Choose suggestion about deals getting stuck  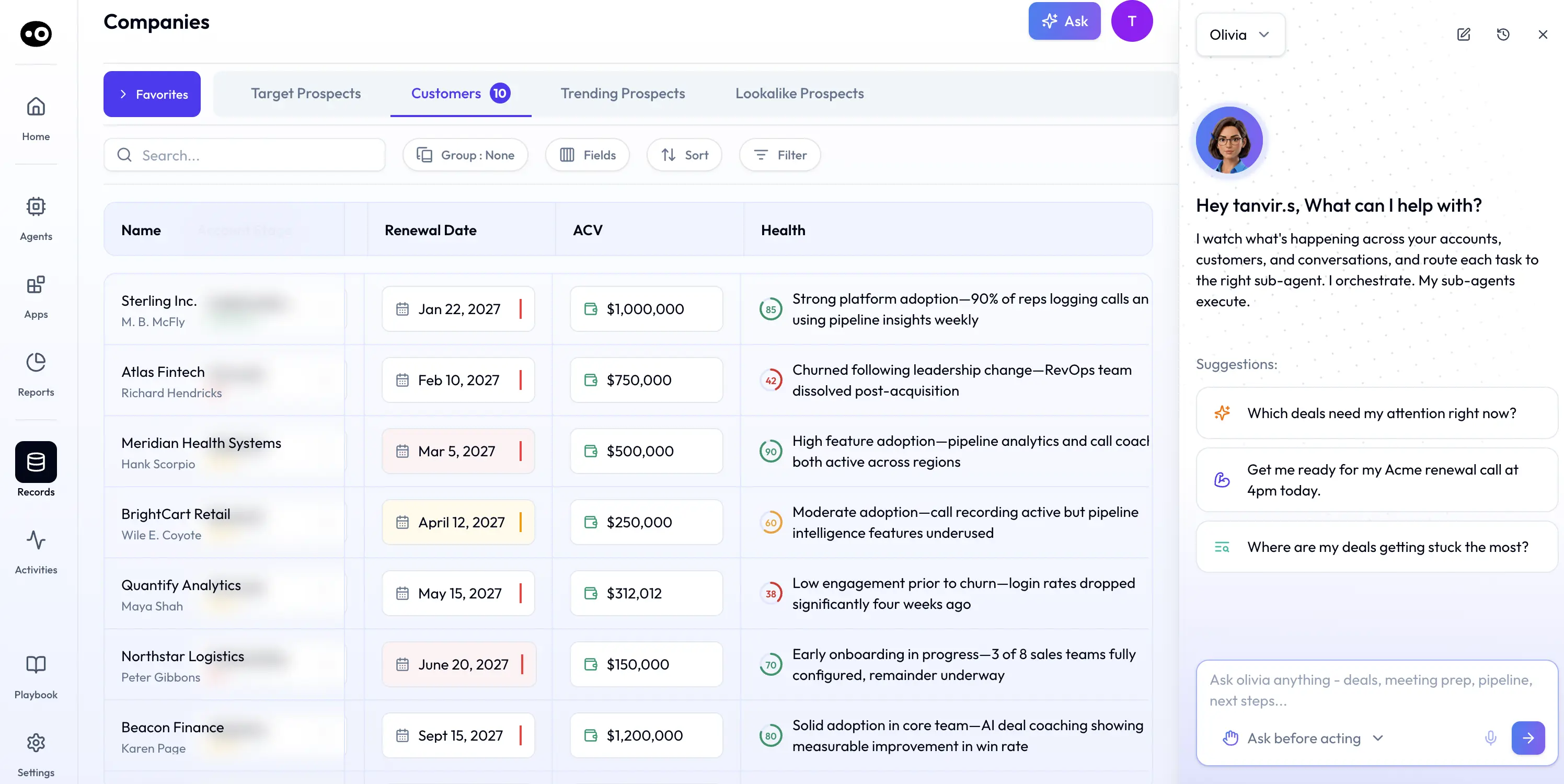(x=1376, y=547)
